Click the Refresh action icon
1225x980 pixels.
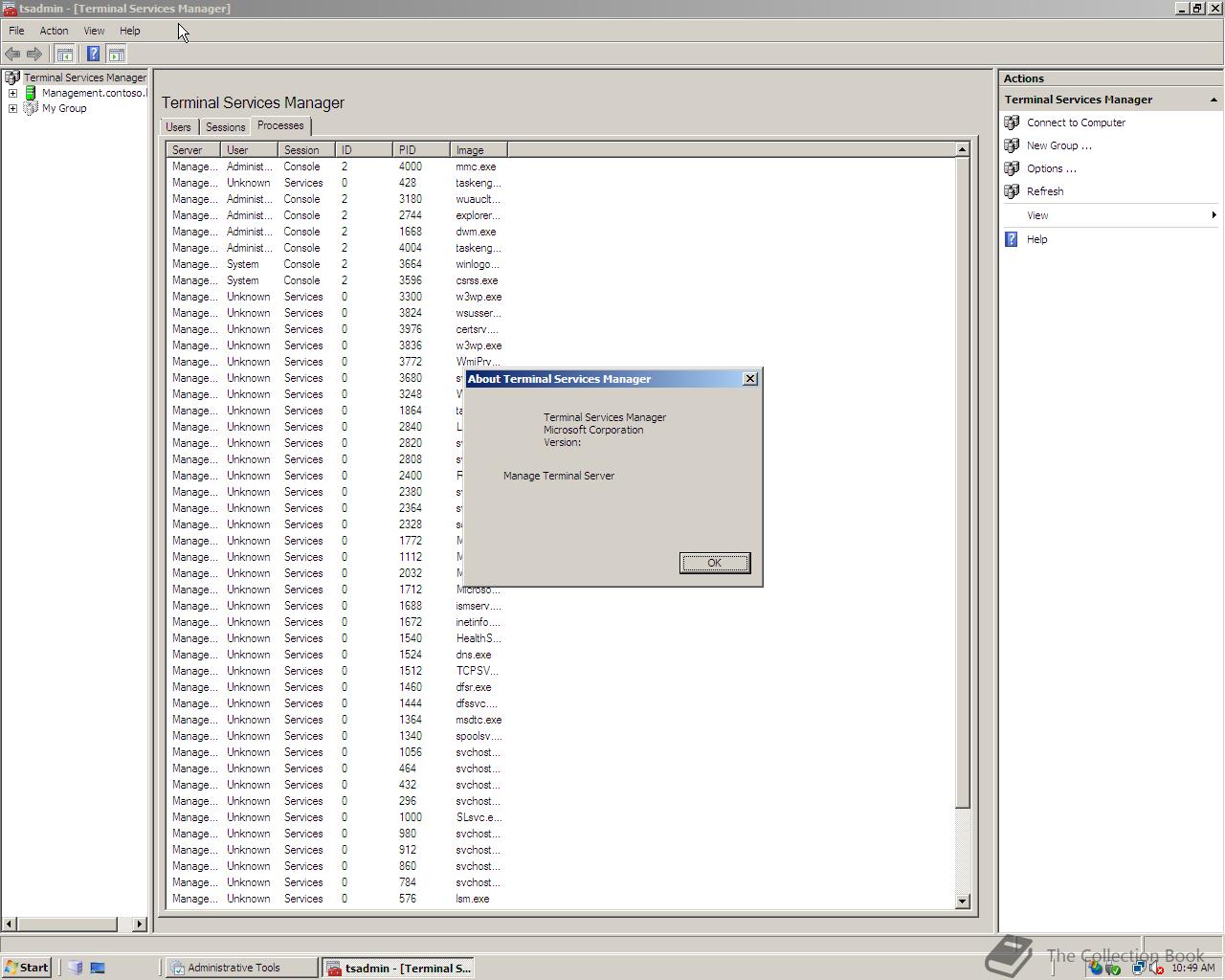pos(1012,191)
